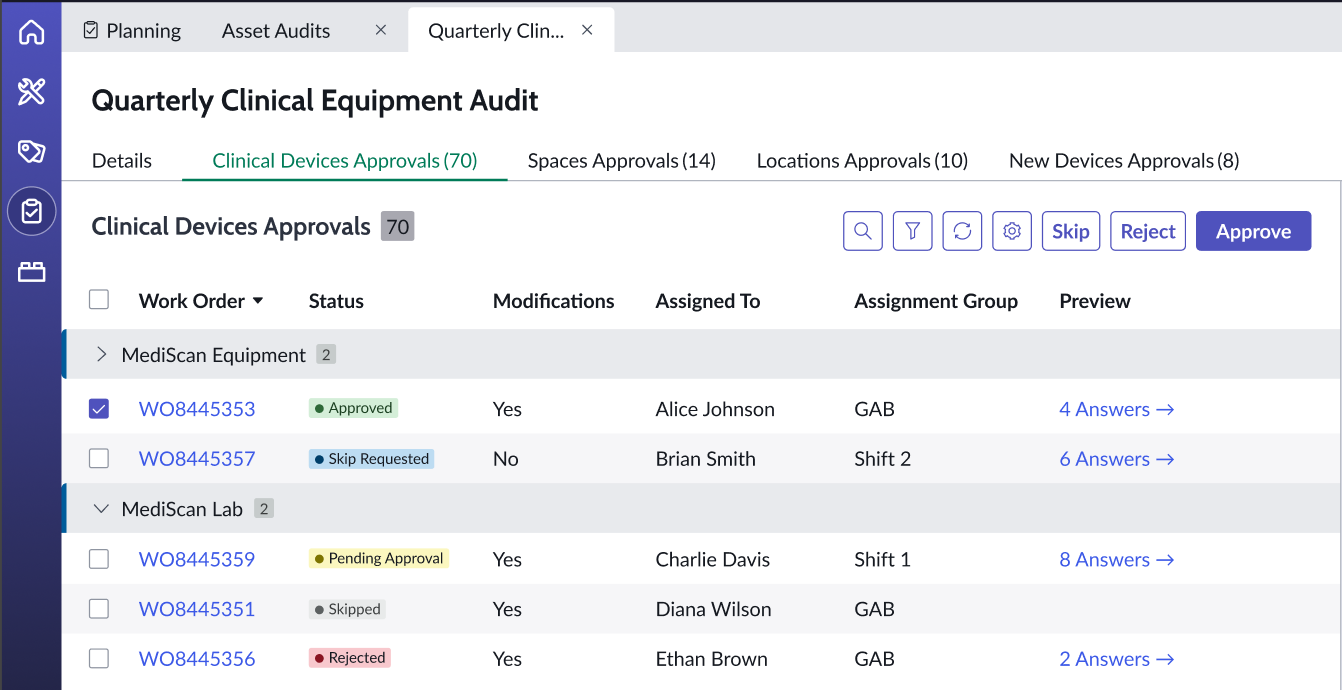Viewport: 1342px width, 690px height.
Task: Click the tools wrench sidebar icon
Action: (x=32, y=92)
